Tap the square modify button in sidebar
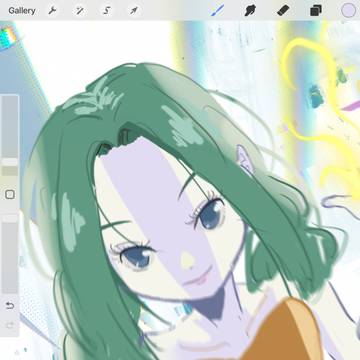This screenshot has height=360, width=360. 10,195
